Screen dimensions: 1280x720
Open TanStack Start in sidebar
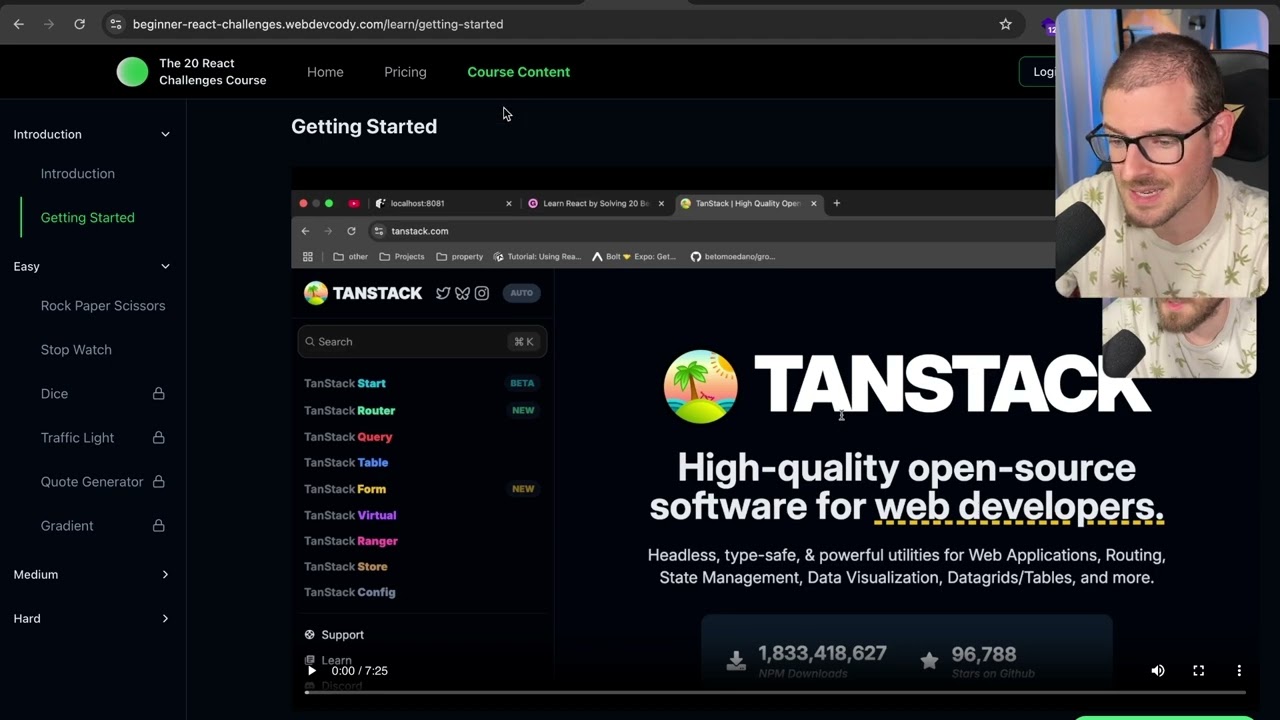coord(345,384)
